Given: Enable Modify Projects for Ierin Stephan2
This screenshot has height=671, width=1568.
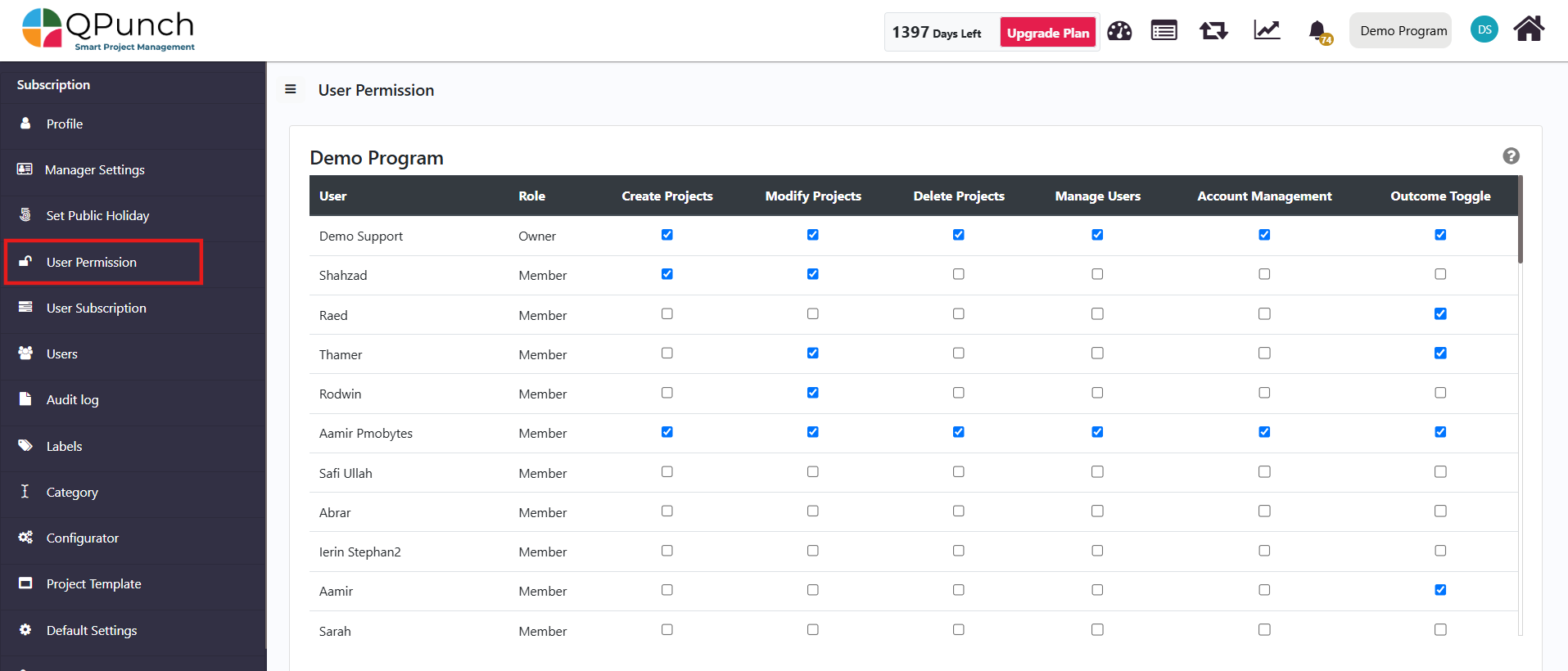Looking at the screenshot, I should [x=813, y=551].
